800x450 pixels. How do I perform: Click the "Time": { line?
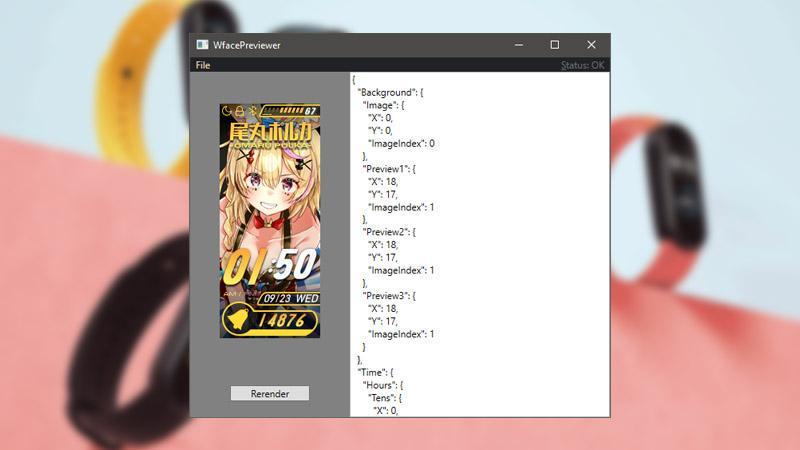[x=376, y=372]
